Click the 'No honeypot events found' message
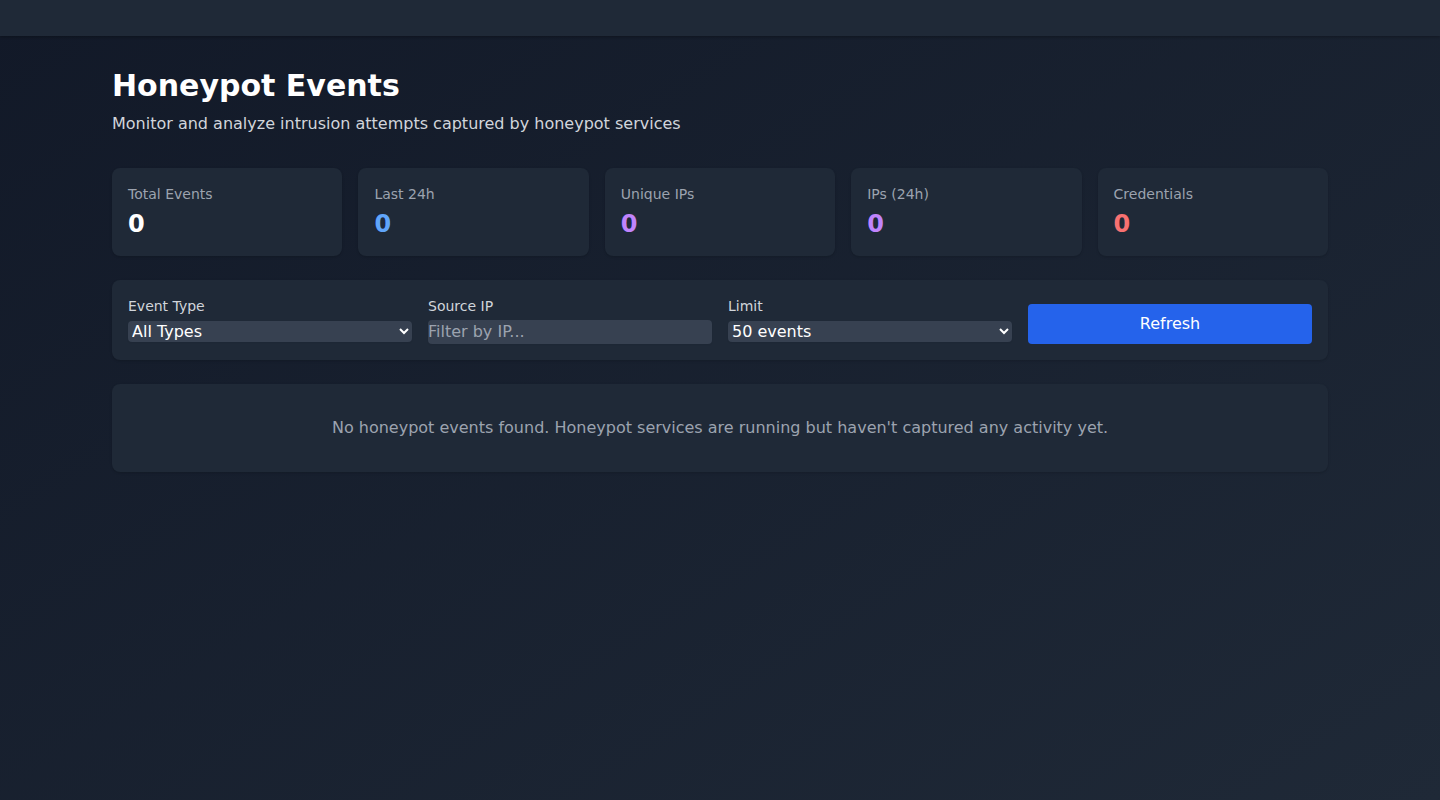1440x800 pixels. 719,428
